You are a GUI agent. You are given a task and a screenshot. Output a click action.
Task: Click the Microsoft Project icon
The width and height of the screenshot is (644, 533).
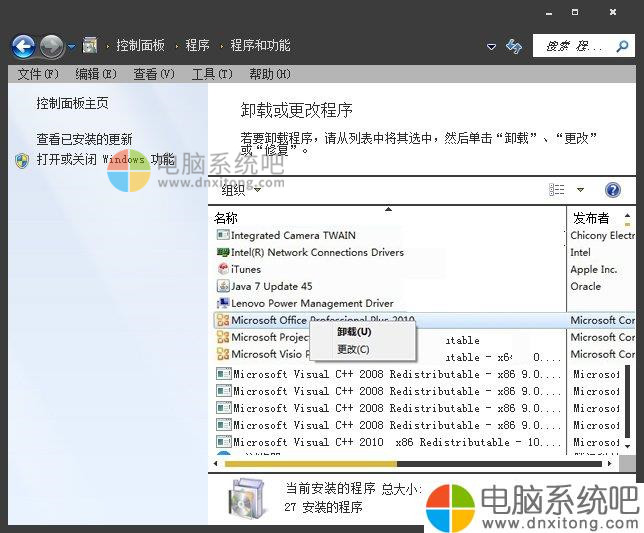pos(223,337)
